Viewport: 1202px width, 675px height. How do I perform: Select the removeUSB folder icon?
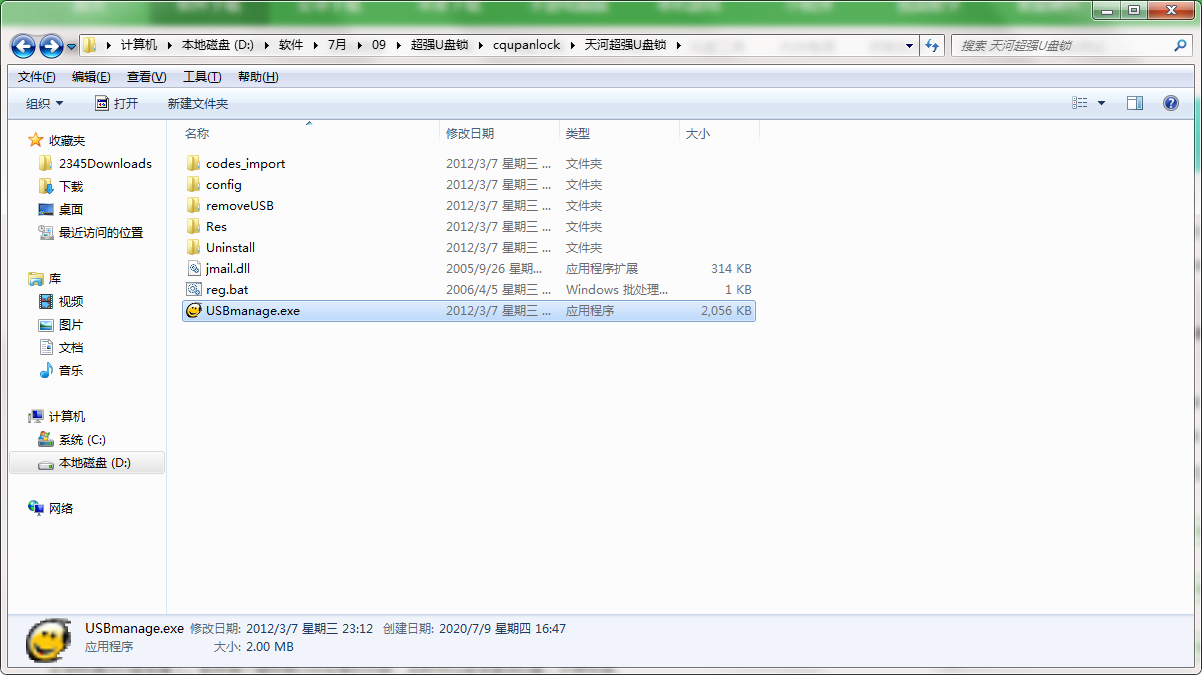[x=194, y=205]
